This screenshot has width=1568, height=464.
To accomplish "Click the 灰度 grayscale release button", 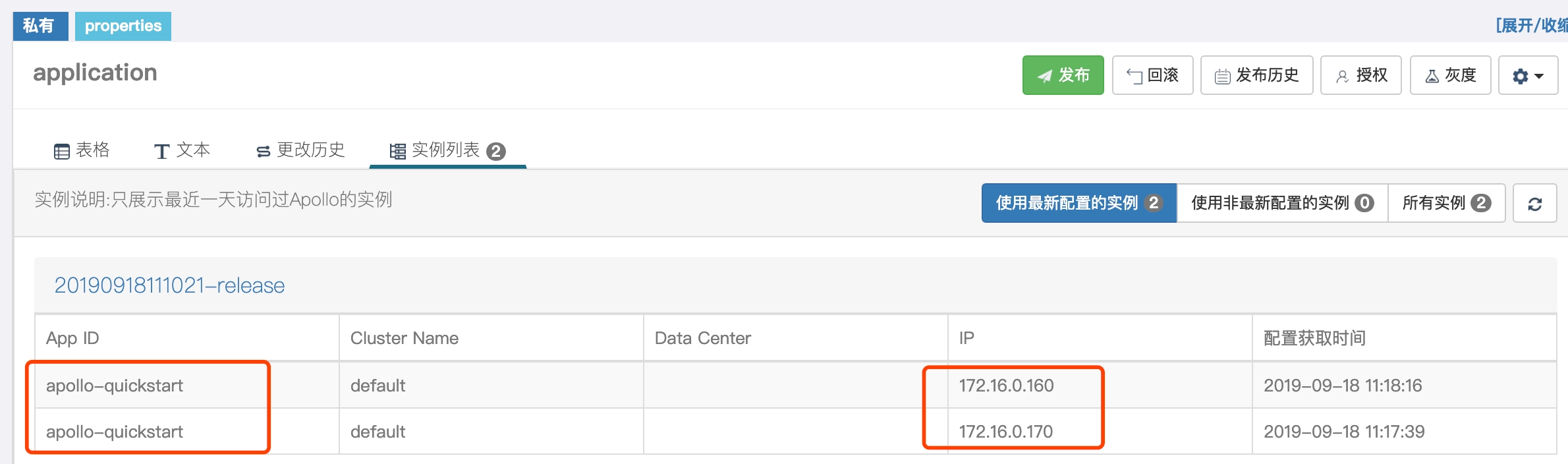I will point(1450,75).
